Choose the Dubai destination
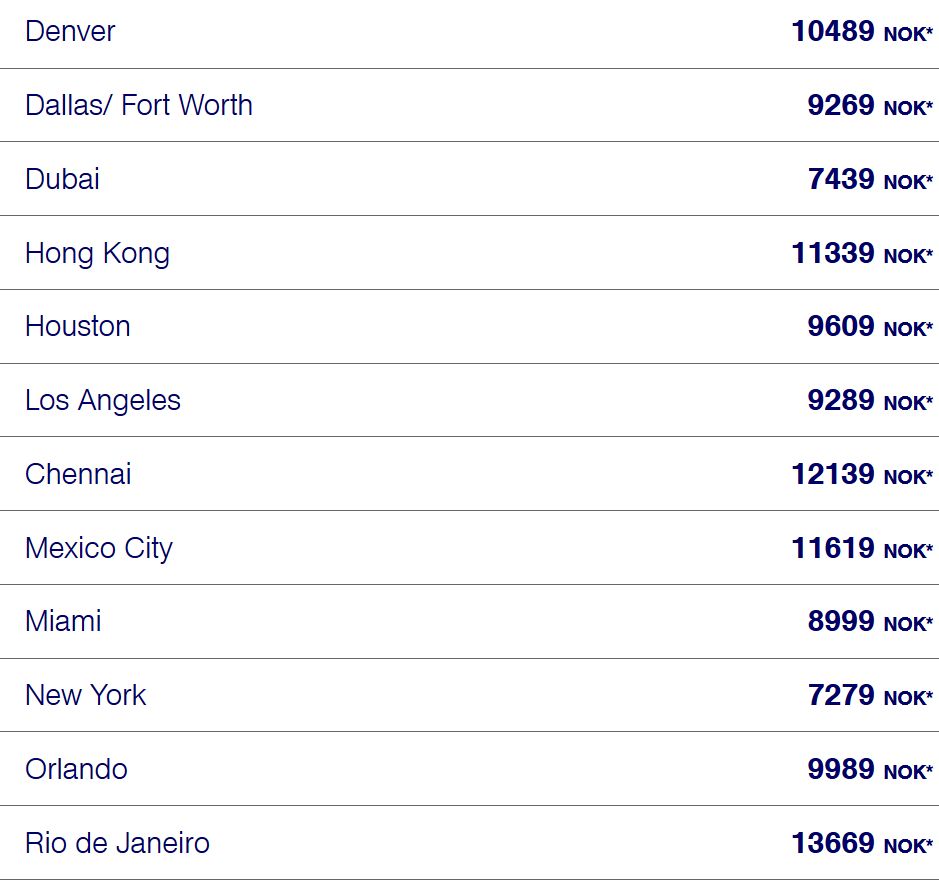 coord(470,179)
